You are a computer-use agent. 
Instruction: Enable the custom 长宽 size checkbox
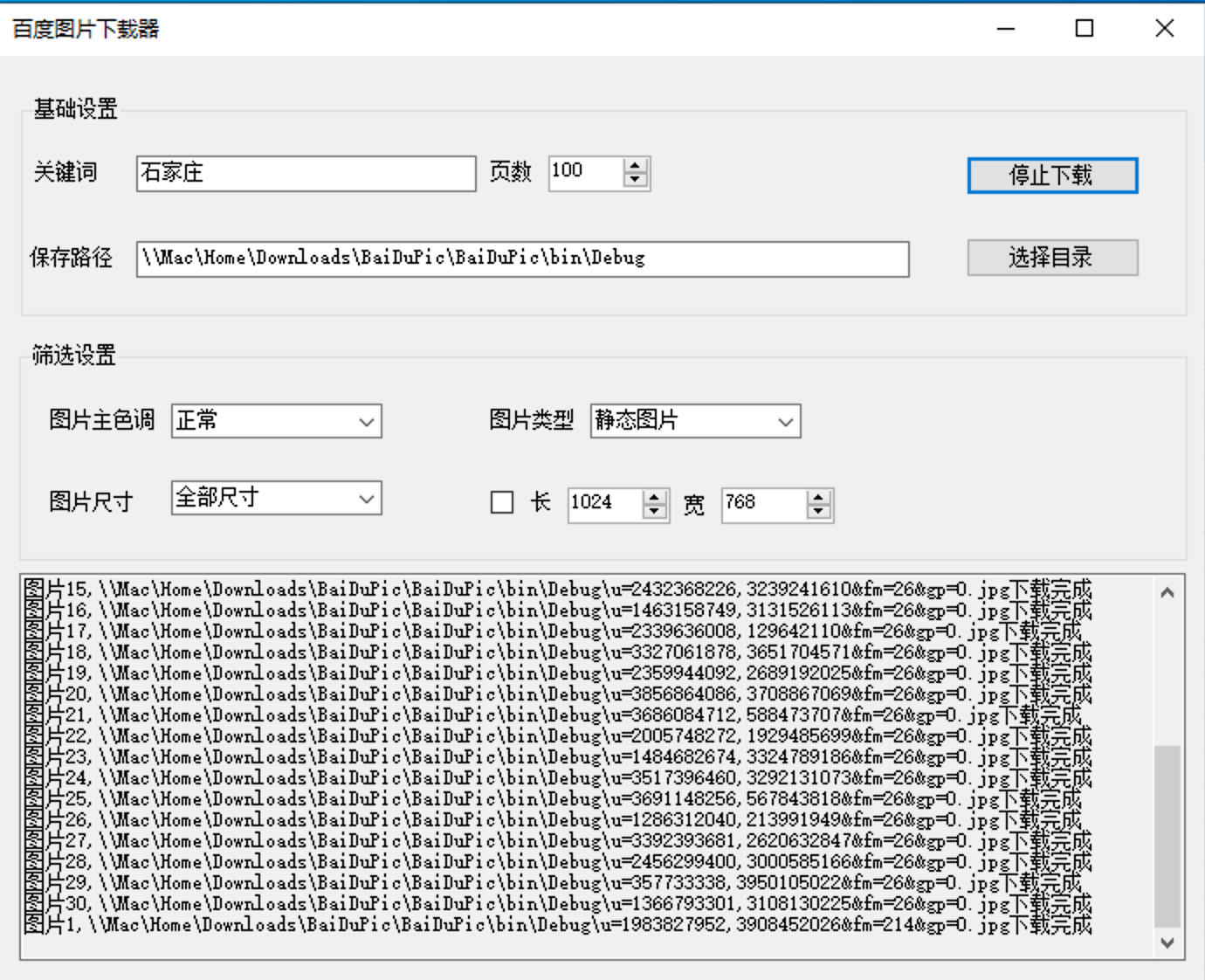point(502,502)
